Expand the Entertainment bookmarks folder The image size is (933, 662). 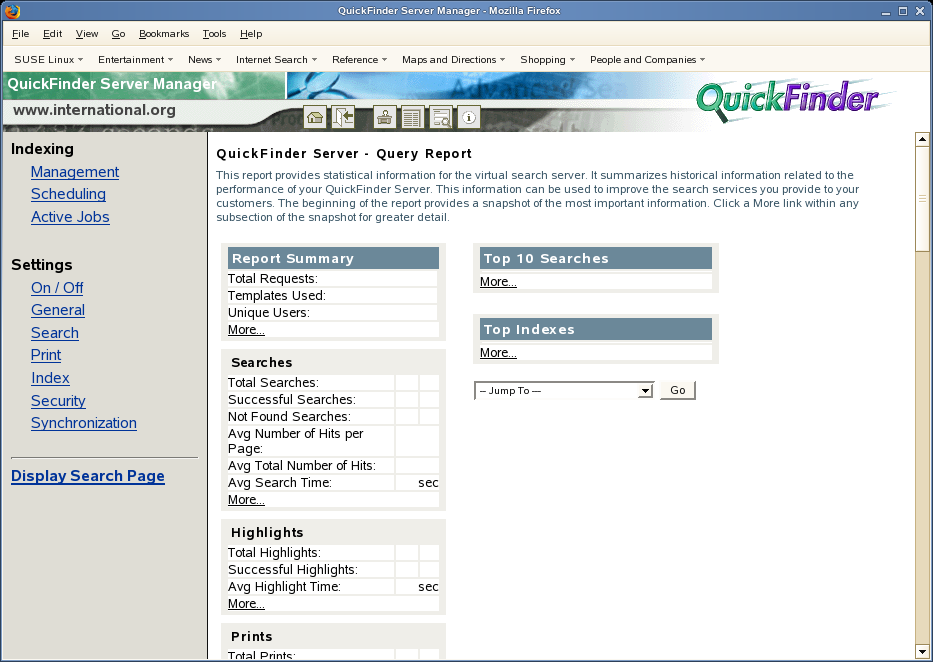point(135,59)
